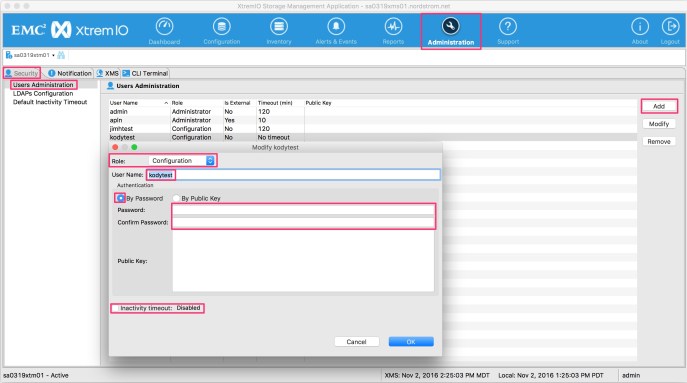This screenshot has width=687, height=383.
Task: Click the Confirm Password input field
Action: coord(303,223)
